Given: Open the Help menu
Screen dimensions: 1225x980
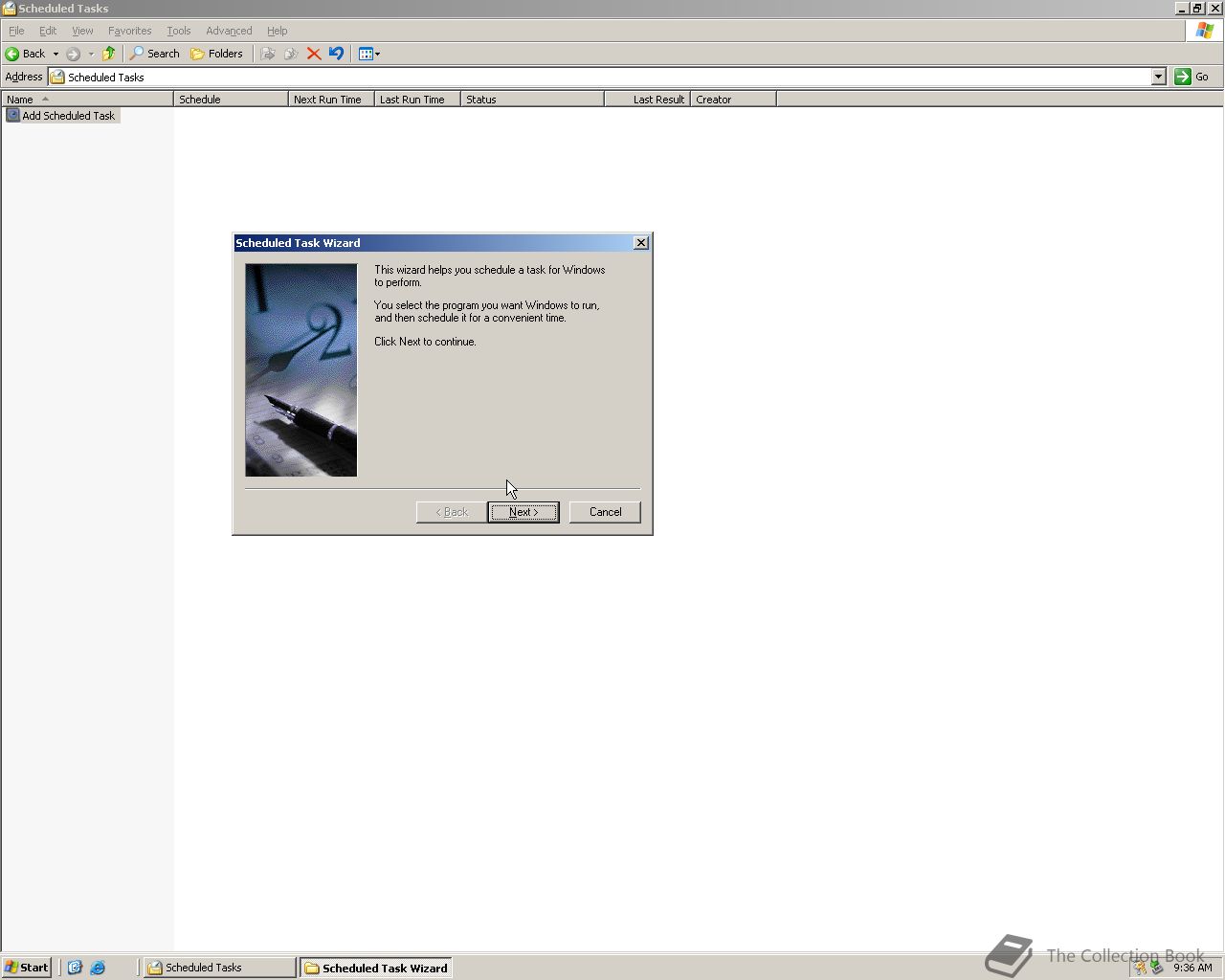Looking at the screenshot, I should click(278, 31).
